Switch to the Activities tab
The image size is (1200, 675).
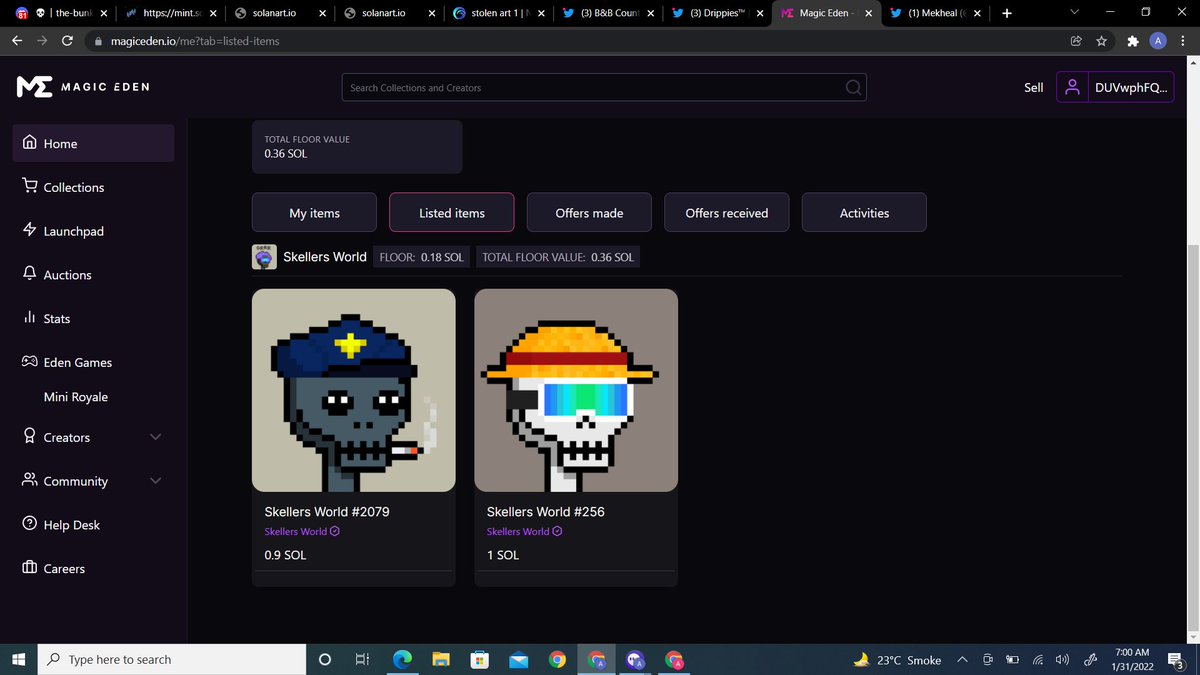[x=864, y=212]
